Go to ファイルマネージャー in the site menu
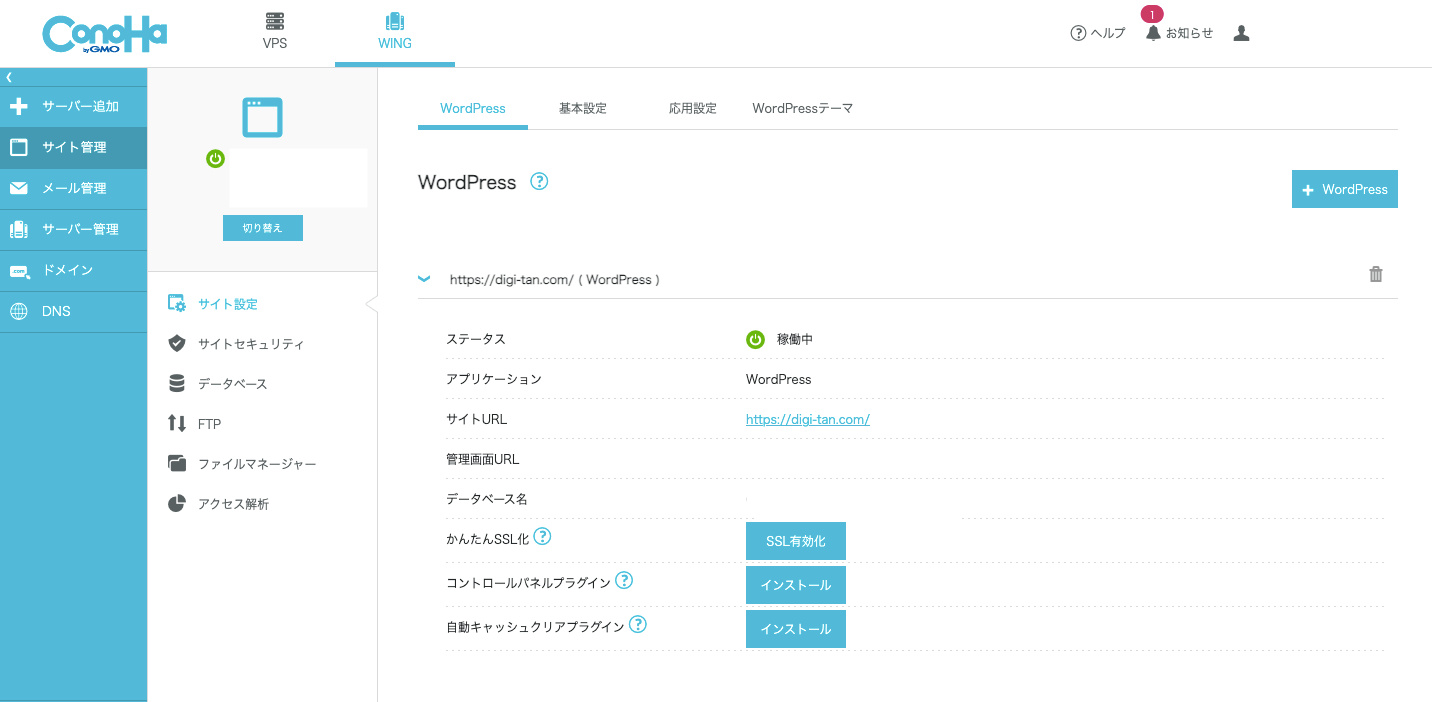 (256, 464)
